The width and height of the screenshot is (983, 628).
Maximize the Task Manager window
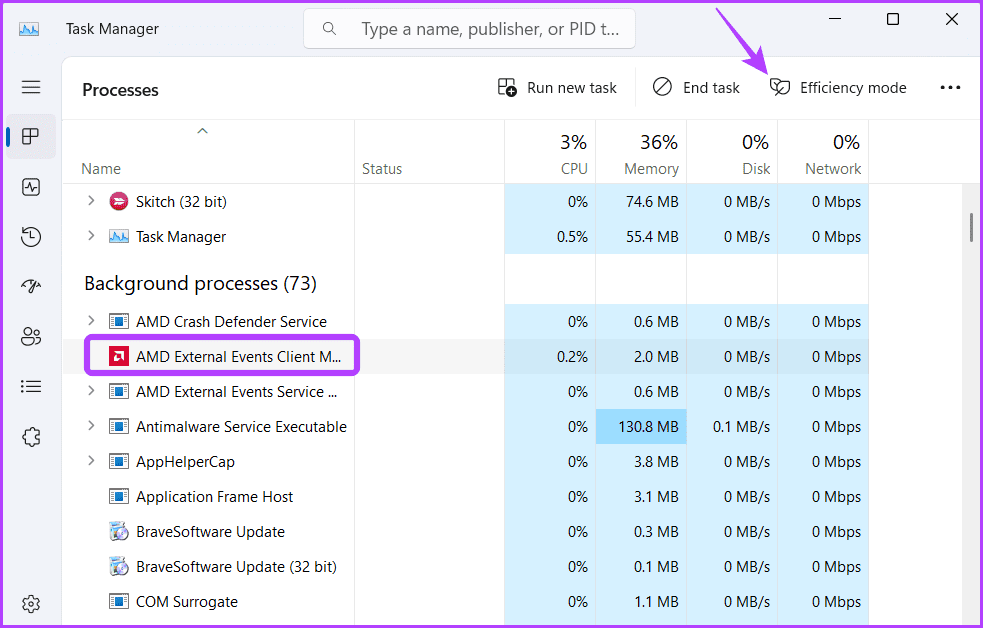pos(893,19)
